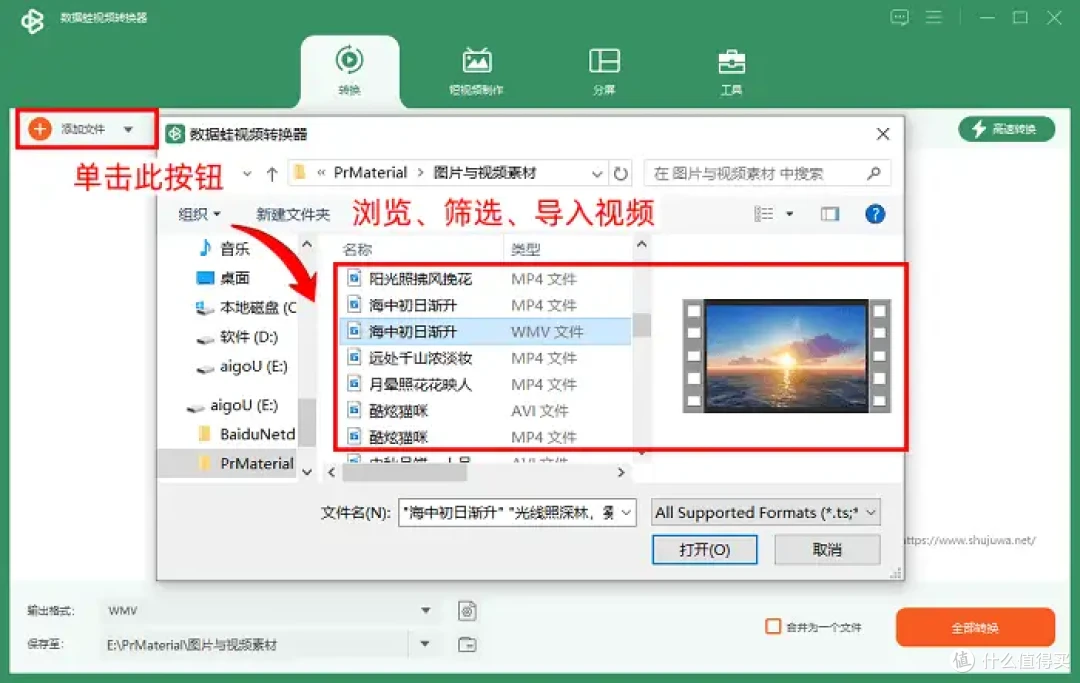The image size is (1080, 683).
Task: Click 图片与视频素材 breadcrumb segment
Action: pyautogui.click(x=485, y=173)
